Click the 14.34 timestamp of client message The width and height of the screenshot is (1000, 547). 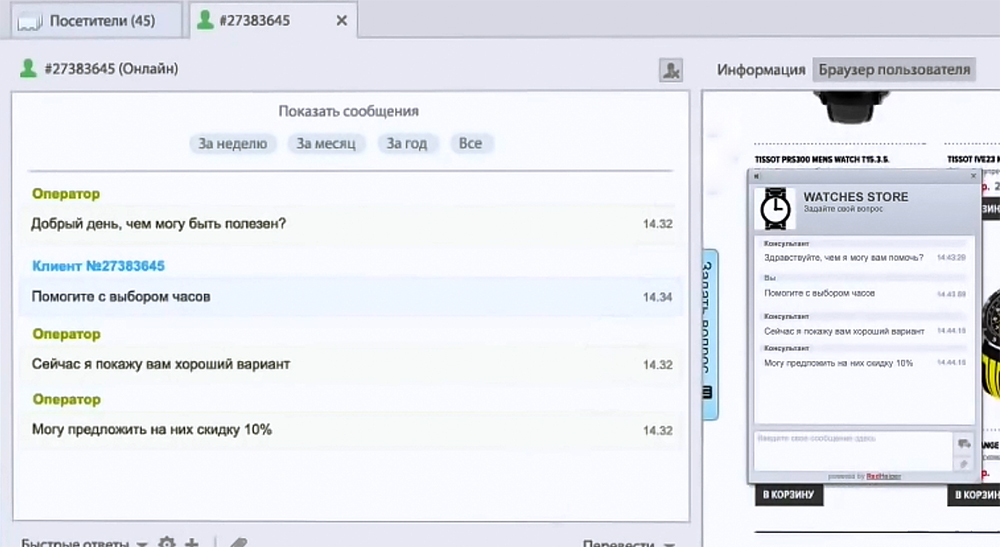(658, 297)
